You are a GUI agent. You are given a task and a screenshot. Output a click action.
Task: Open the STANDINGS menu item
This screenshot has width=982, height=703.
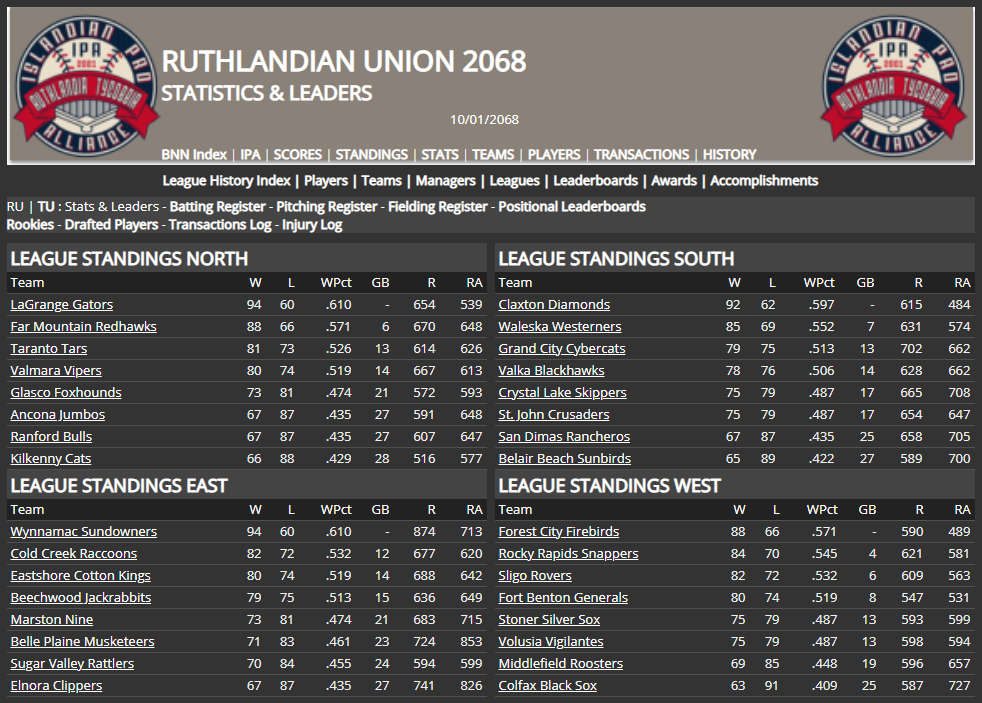(371, 155)
